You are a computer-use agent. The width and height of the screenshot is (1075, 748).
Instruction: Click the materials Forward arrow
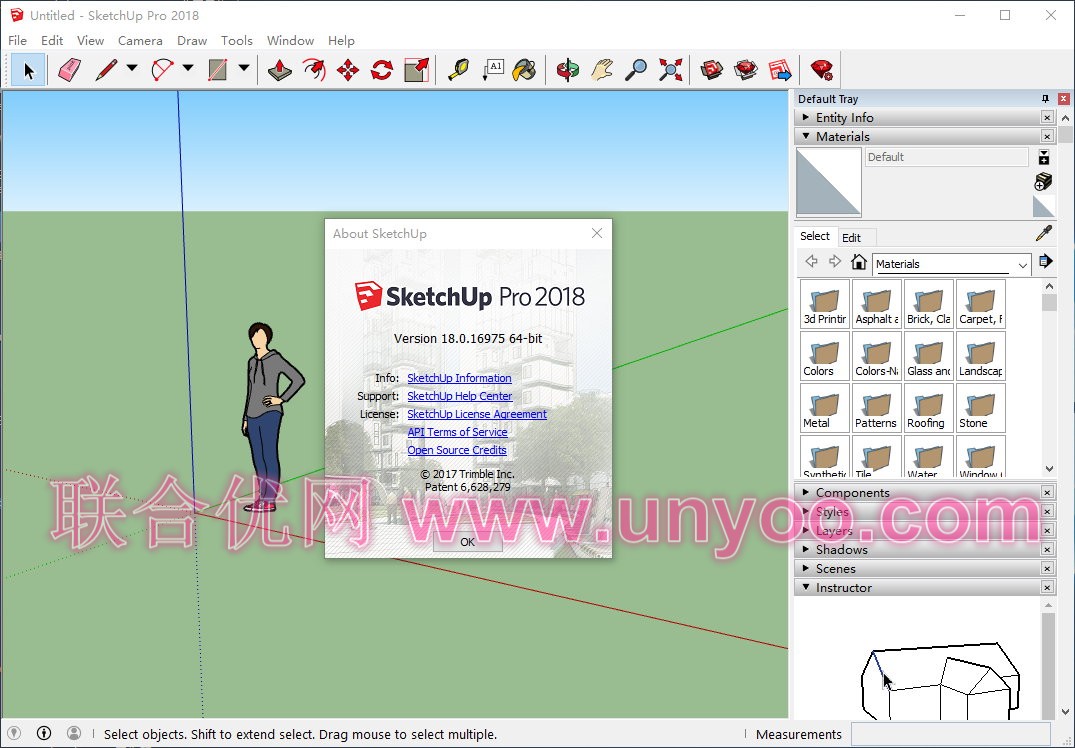tap(834, 262)
